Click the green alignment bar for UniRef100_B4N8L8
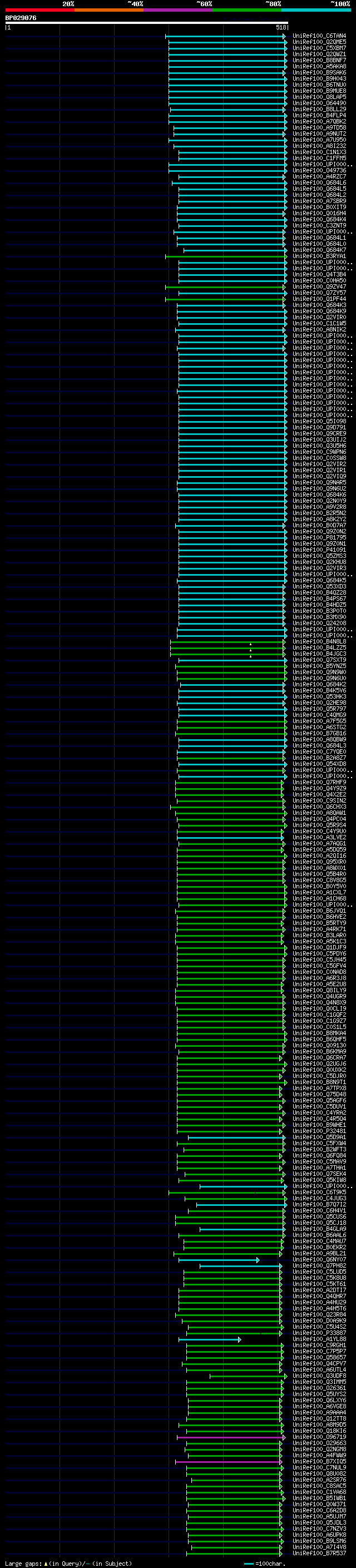Screen dimensions: 356x1568 tap(228, 641)
